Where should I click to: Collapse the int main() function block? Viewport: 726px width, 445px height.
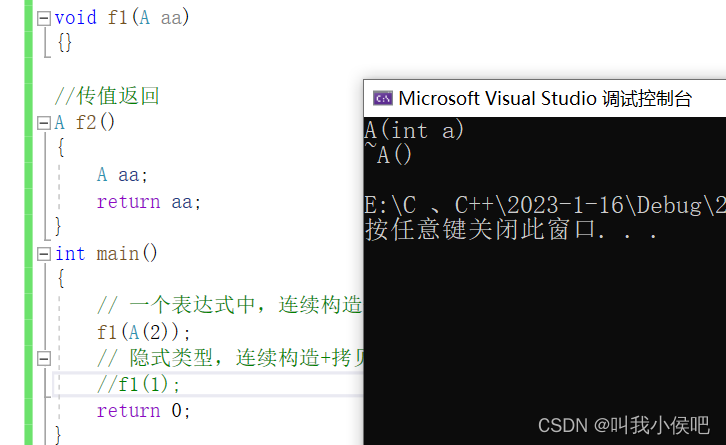tap(43, 254)
